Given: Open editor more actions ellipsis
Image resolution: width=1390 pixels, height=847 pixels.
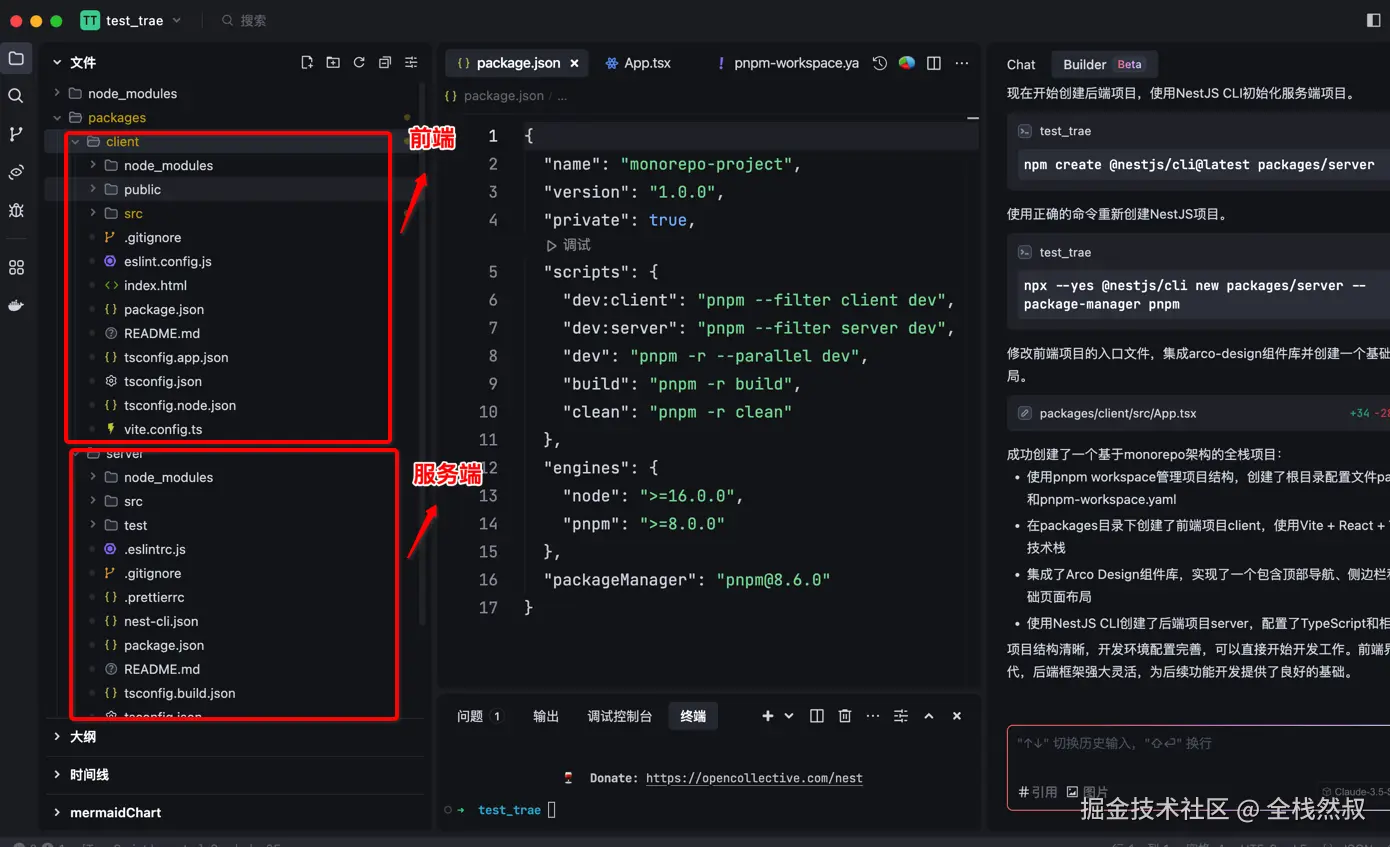Looking at the screenshot, I should pos(962,63).
